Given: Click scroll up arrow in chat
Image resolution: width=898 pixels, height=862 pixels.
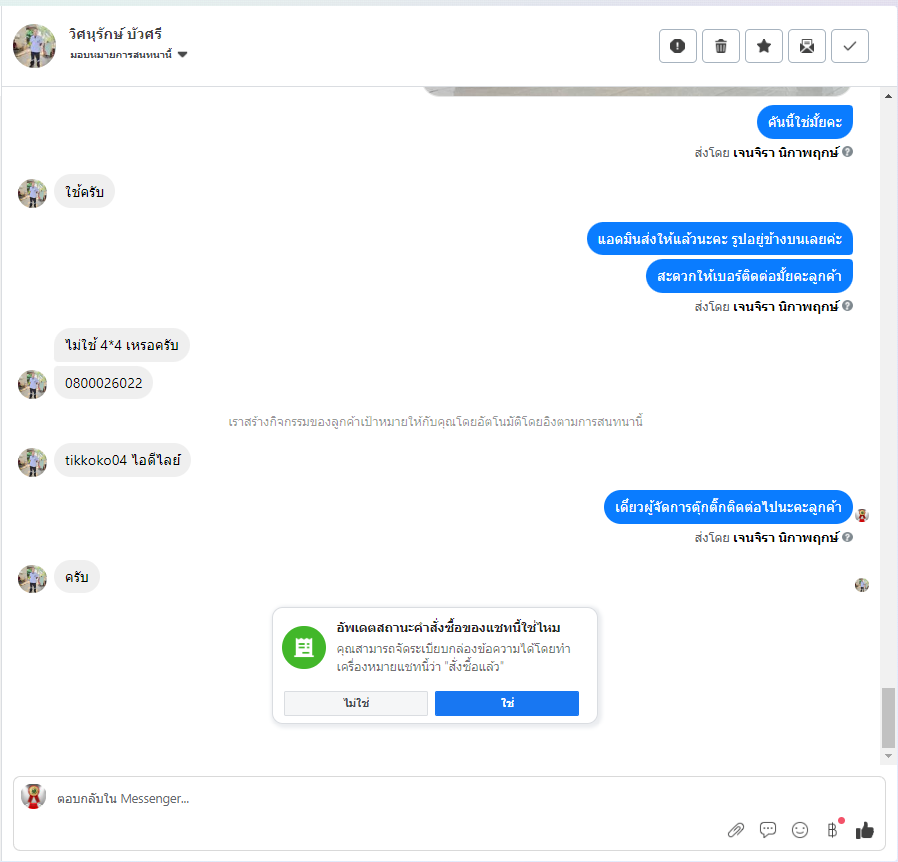Looking at the screenshot, I should [888, 96].
